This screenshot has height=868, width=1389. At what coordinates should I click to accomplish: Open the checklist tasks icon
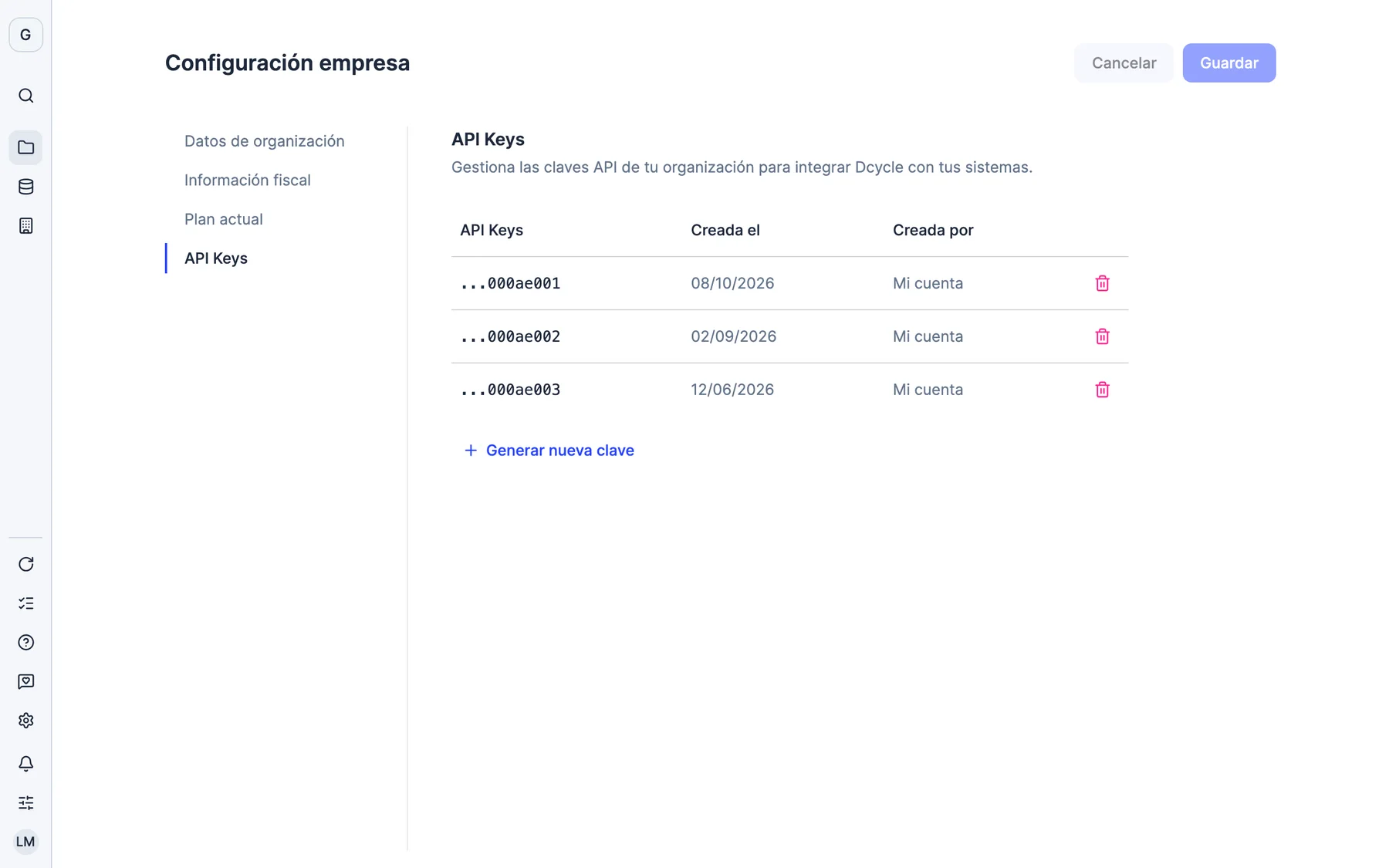coord(25,603)
